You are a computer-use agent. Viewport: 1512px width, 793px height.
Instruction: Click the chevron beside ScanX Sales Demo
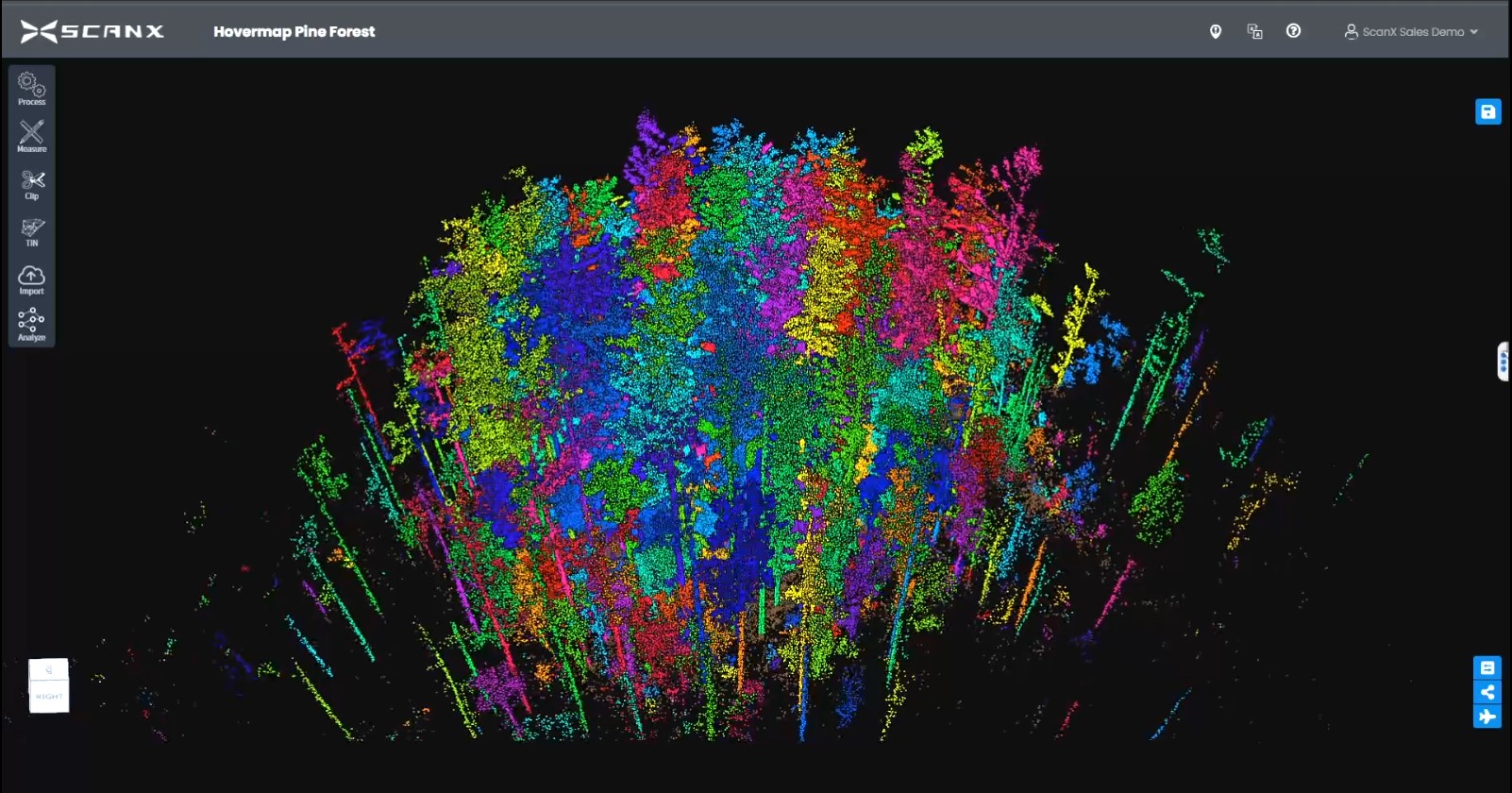click(1474, 32)
